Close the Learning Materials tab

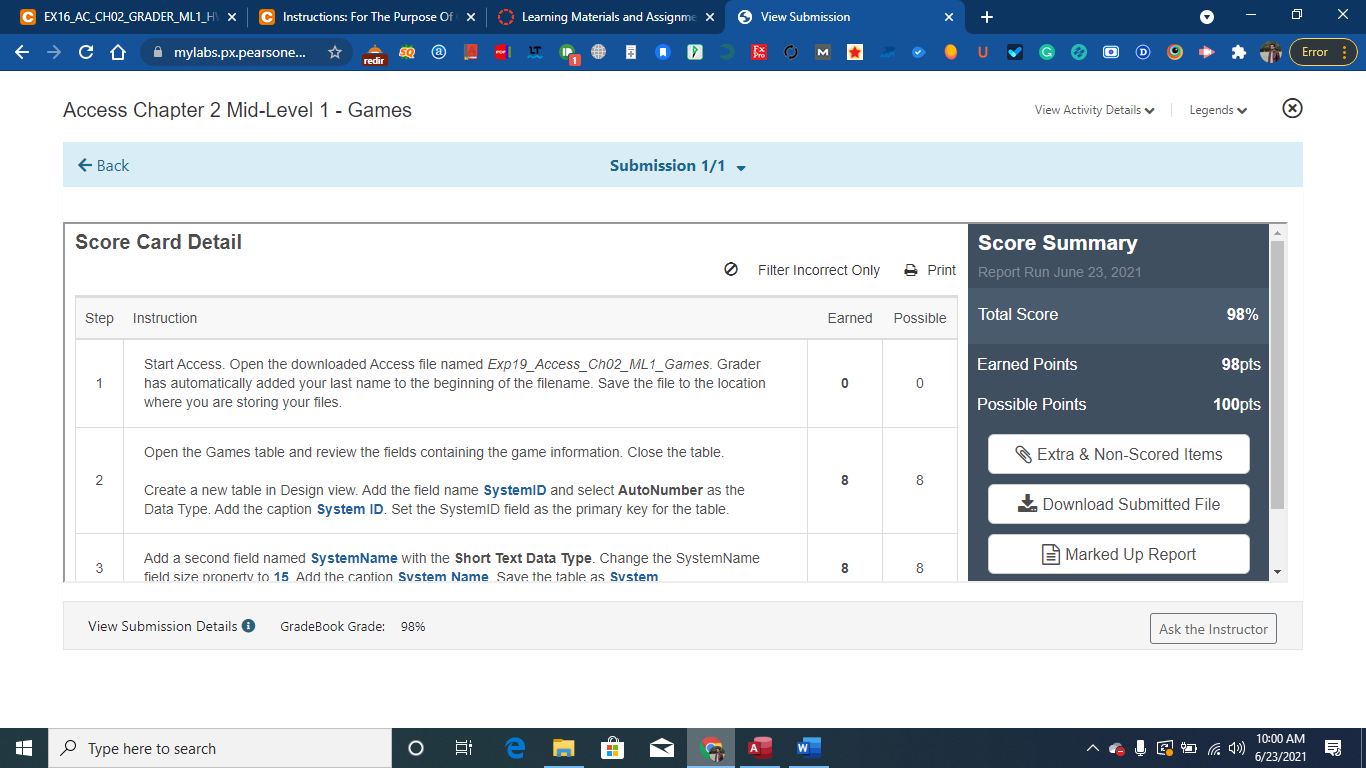(709, 17)
